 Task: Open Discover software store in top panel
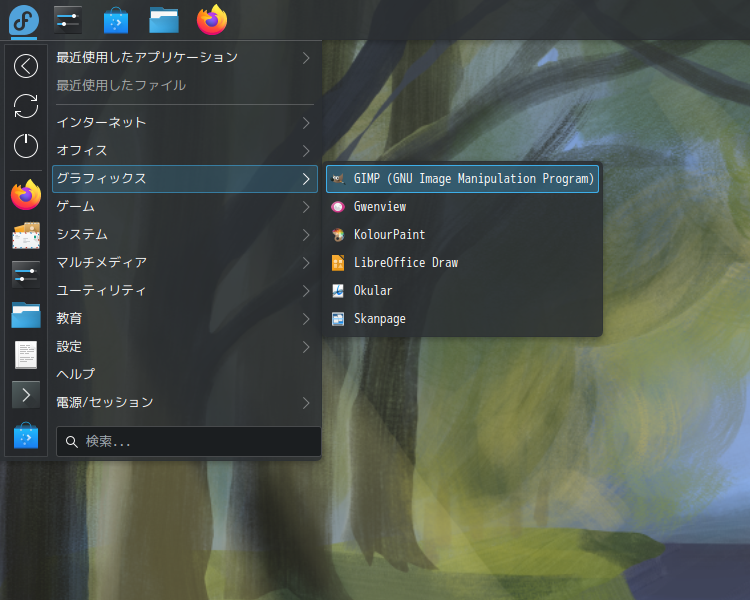(x=116, y=20)
